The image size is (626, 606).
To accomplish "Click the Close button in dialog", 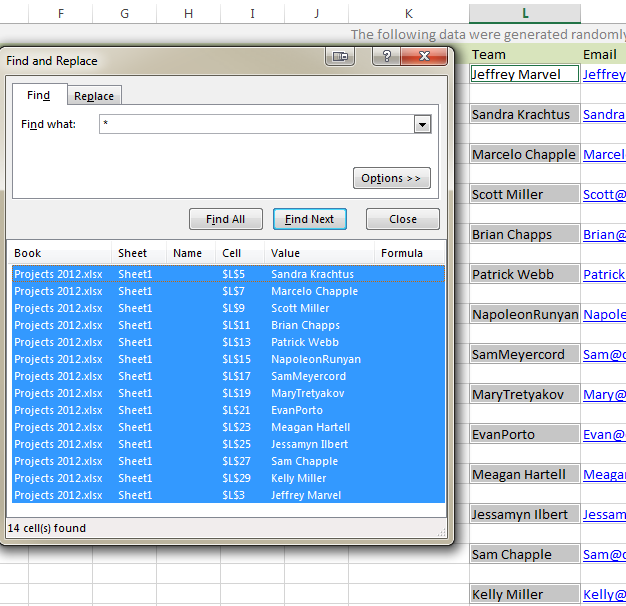I will (402, 219).
